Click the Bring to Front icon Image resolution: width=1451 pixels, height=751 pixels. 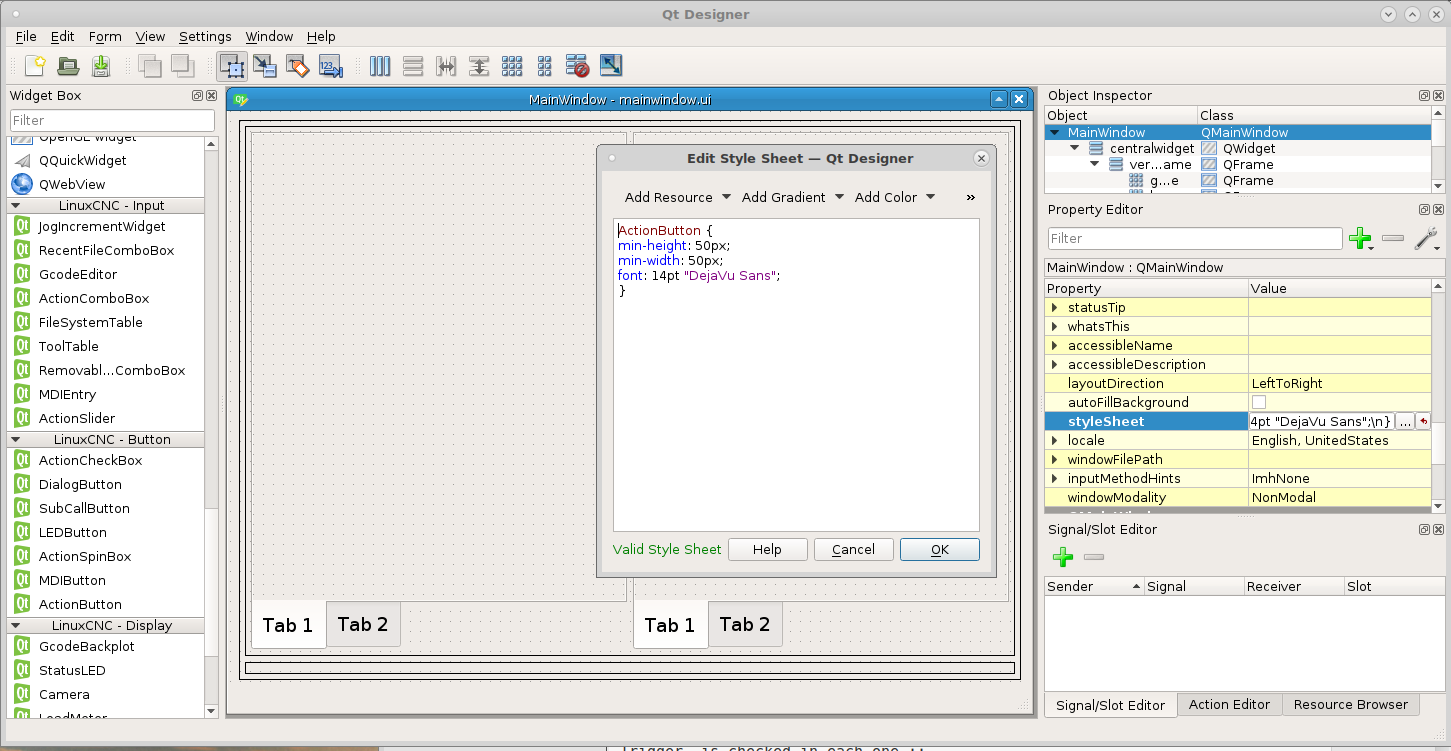click(x=182, y=66)
